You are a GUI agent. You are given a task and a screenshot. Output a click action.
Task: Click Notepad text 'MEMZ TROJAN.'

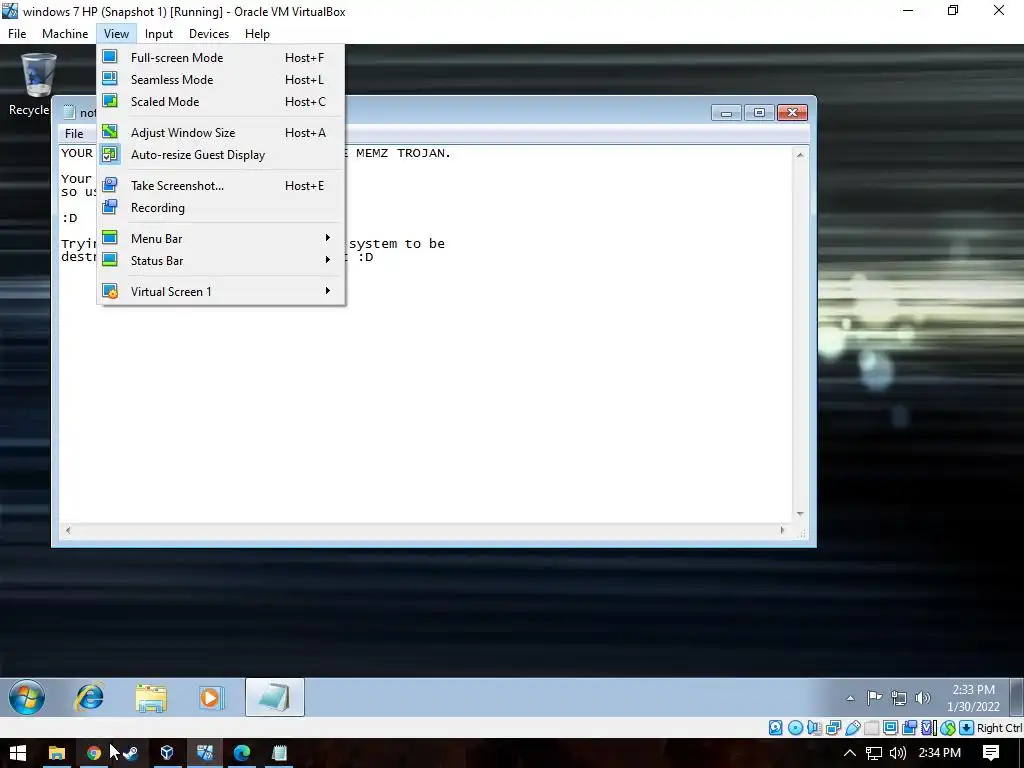coord(404,153)
